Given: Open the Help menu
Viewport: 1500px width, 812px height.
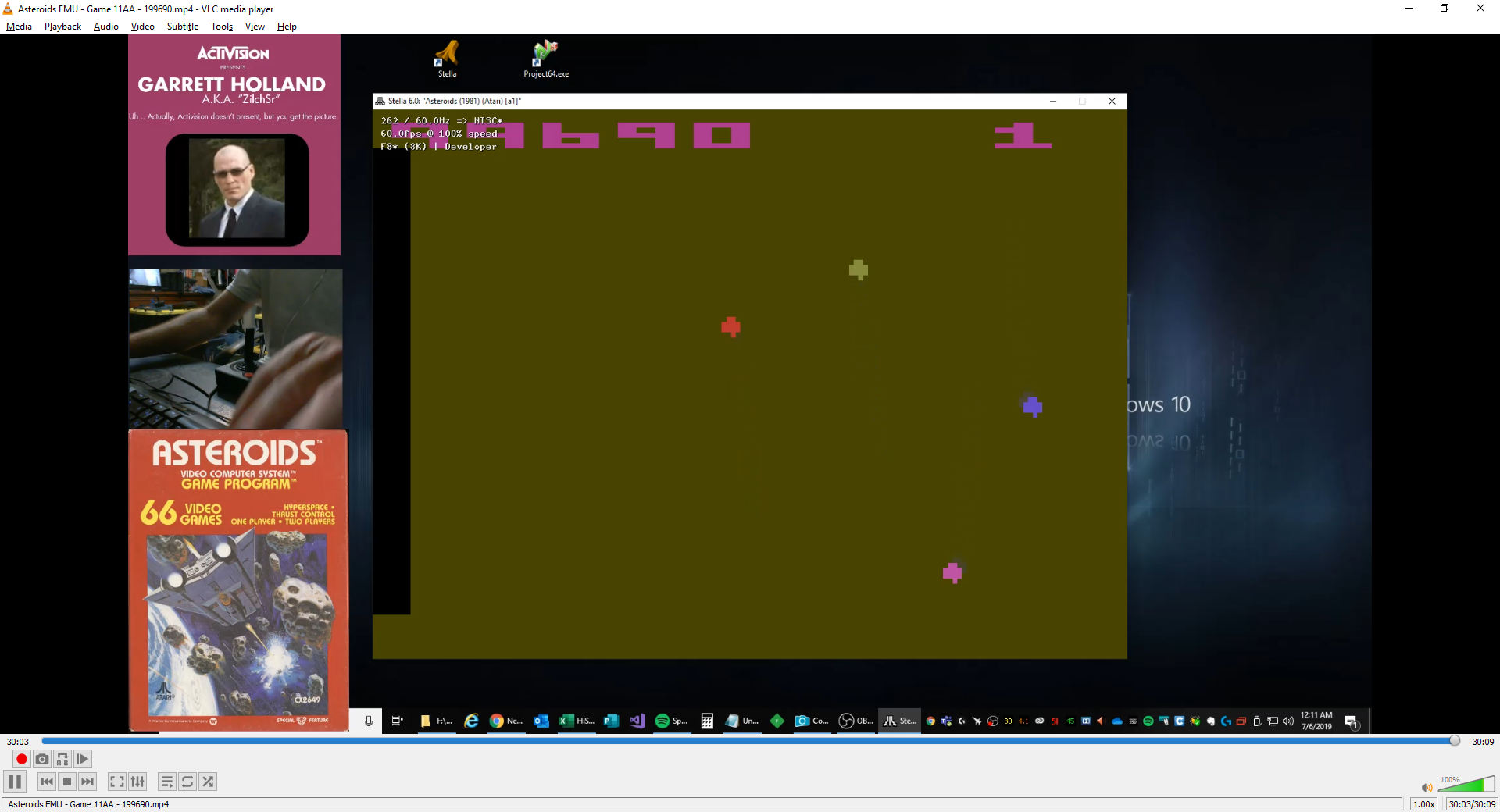Looking at the screenshot, I should click(287, 27).
